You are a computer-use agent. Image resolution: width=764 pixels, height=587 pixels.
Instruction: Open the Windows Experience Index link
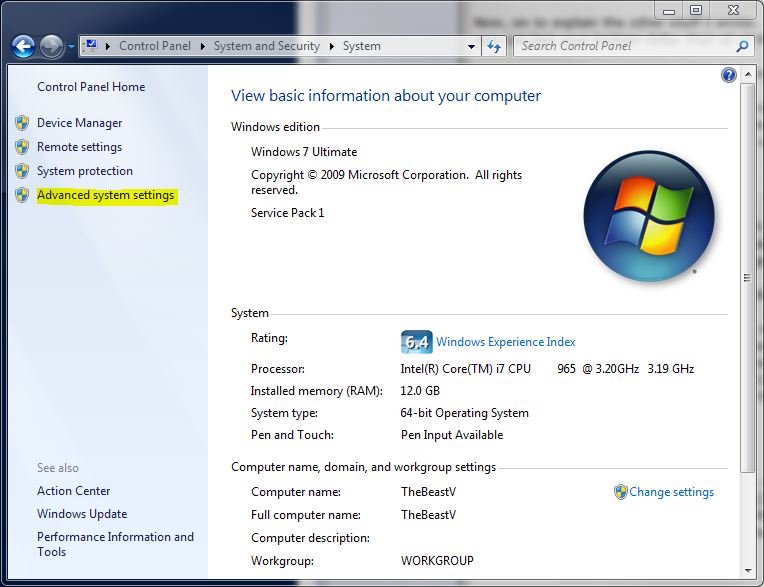(x=505, y=342)
